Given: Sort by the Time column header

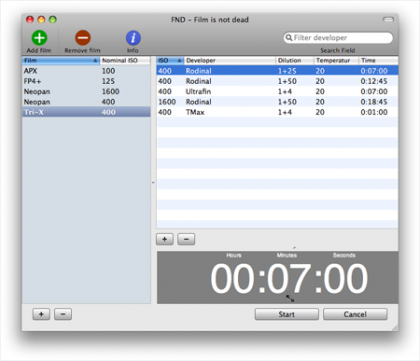Looking at the screenshot, I should coord(378,60).
